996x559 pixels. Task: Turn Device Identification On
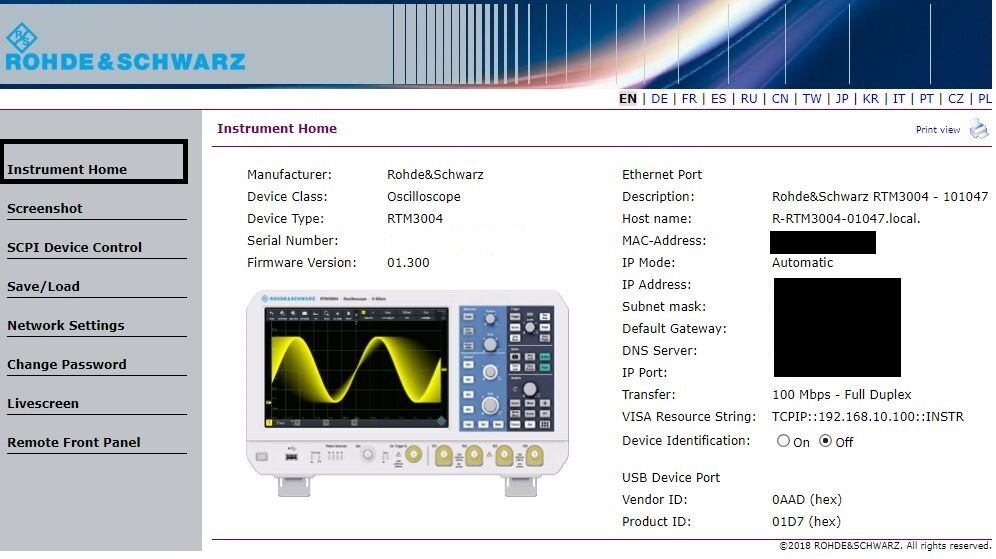pos(783,441)
